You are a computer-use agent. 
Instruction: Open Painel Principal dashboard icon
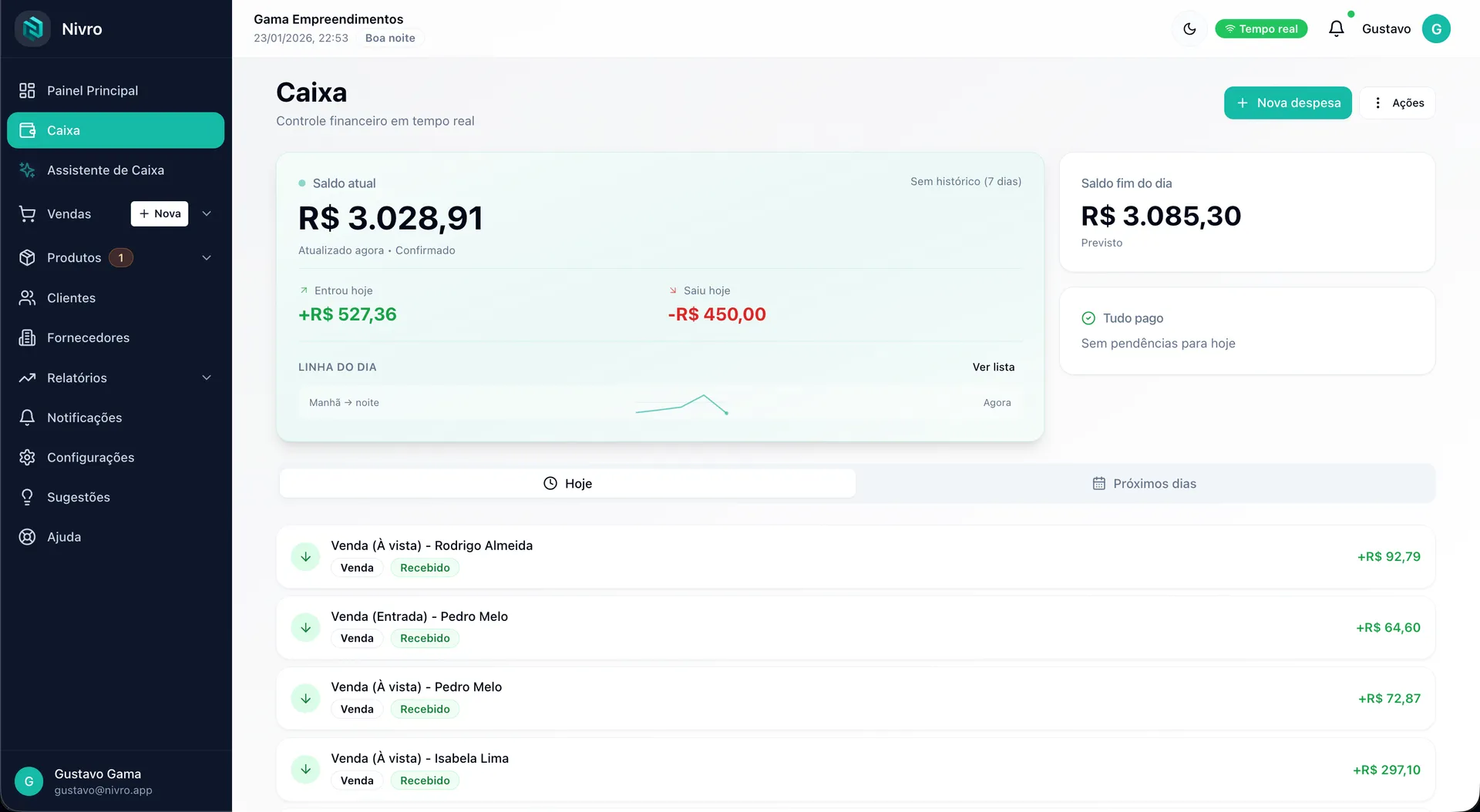[x=27, y=91]
